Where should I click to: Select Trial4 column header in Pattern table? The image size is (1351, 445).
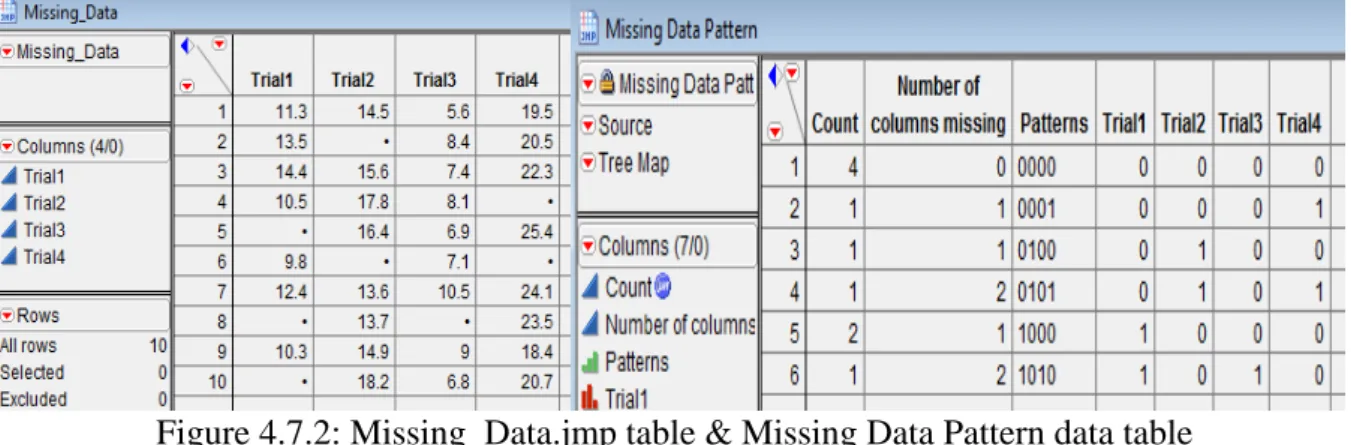click(1300, 123)
